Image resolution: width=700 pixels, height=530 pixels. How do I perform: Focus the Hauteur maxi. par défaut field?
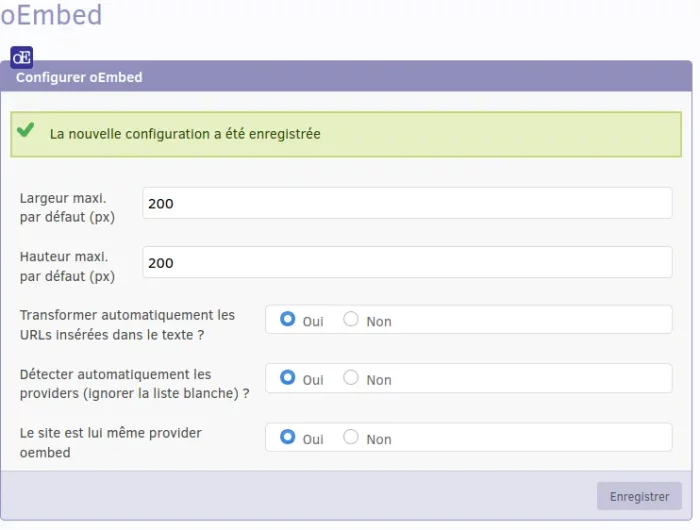point(407,262)
